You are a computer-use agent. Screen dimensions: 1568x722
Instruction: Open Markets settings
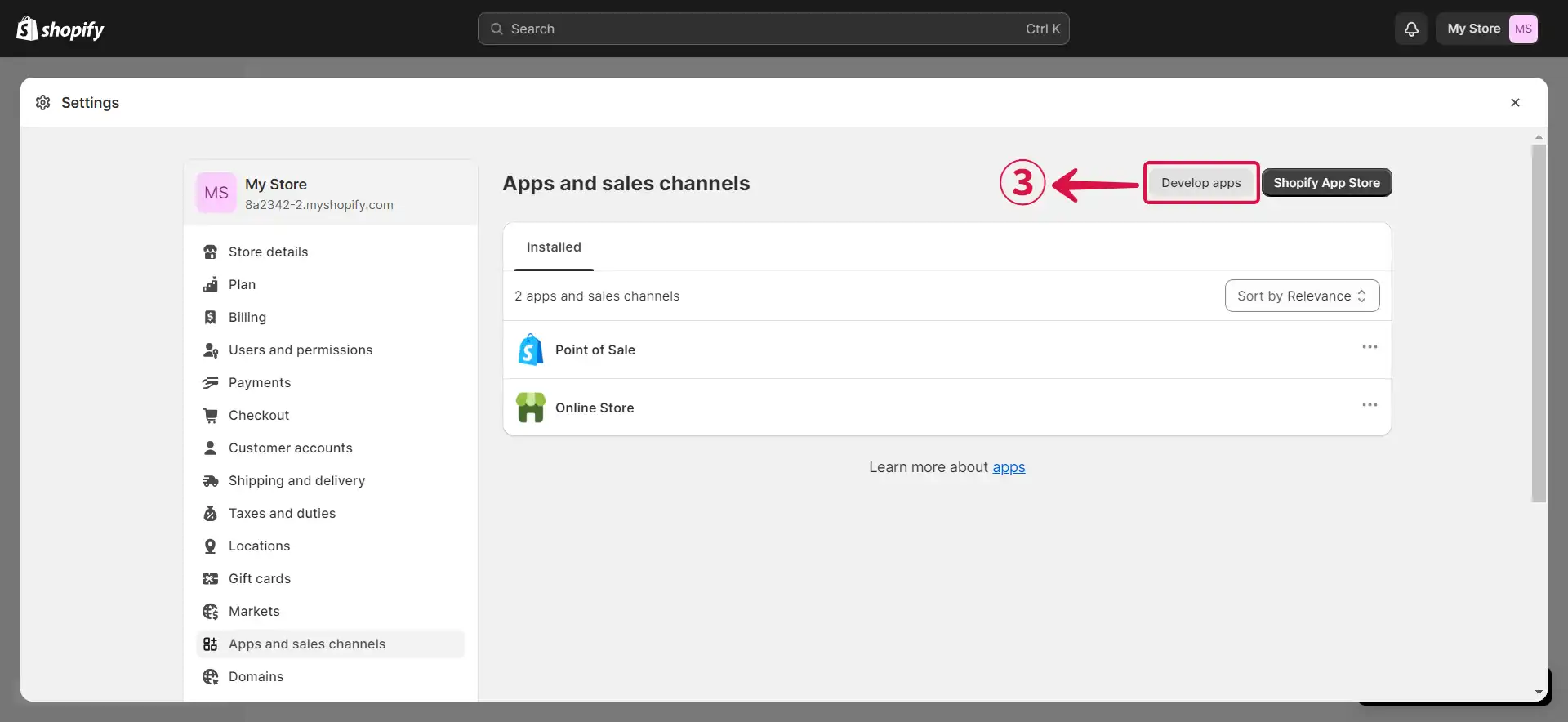tap(330, 611)
